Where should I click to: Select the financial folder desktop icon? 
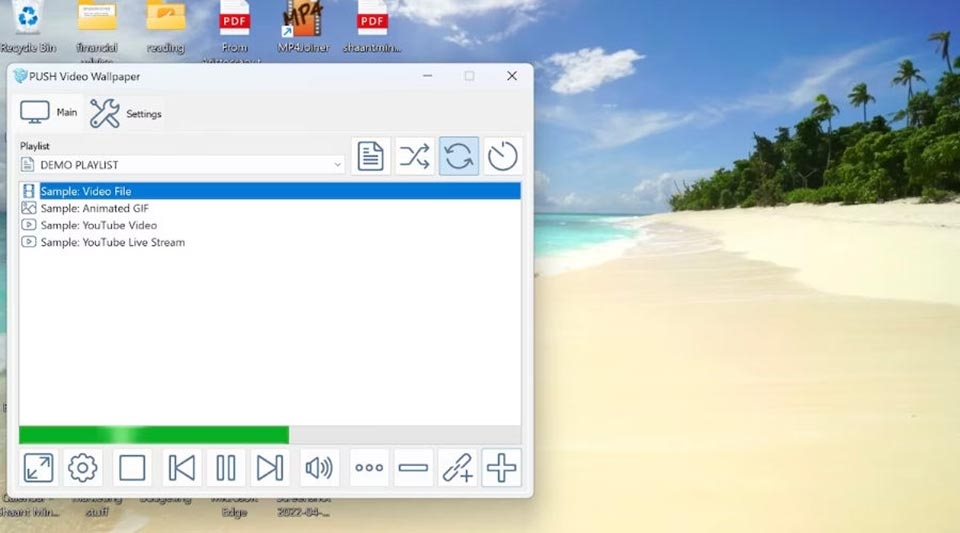[x=97, y=31]
